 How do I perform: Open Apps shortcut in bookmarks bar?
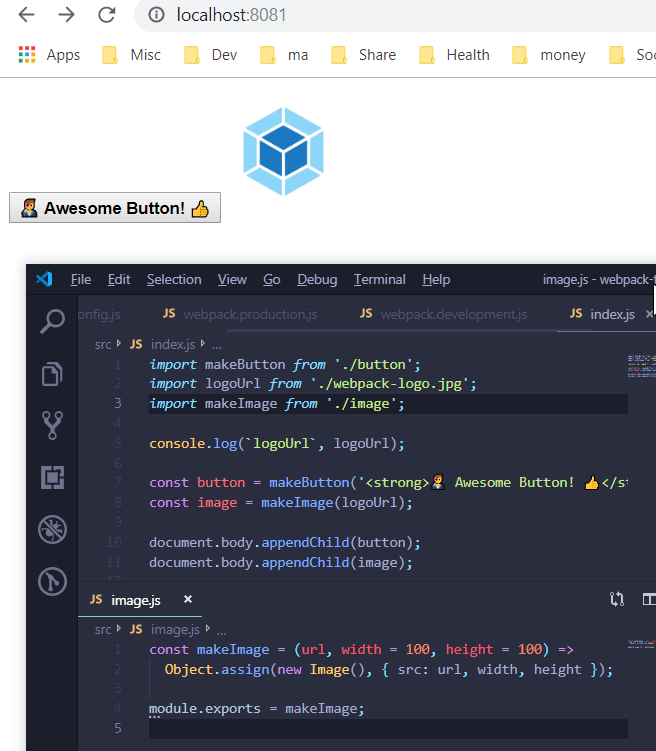pos(49,55)
